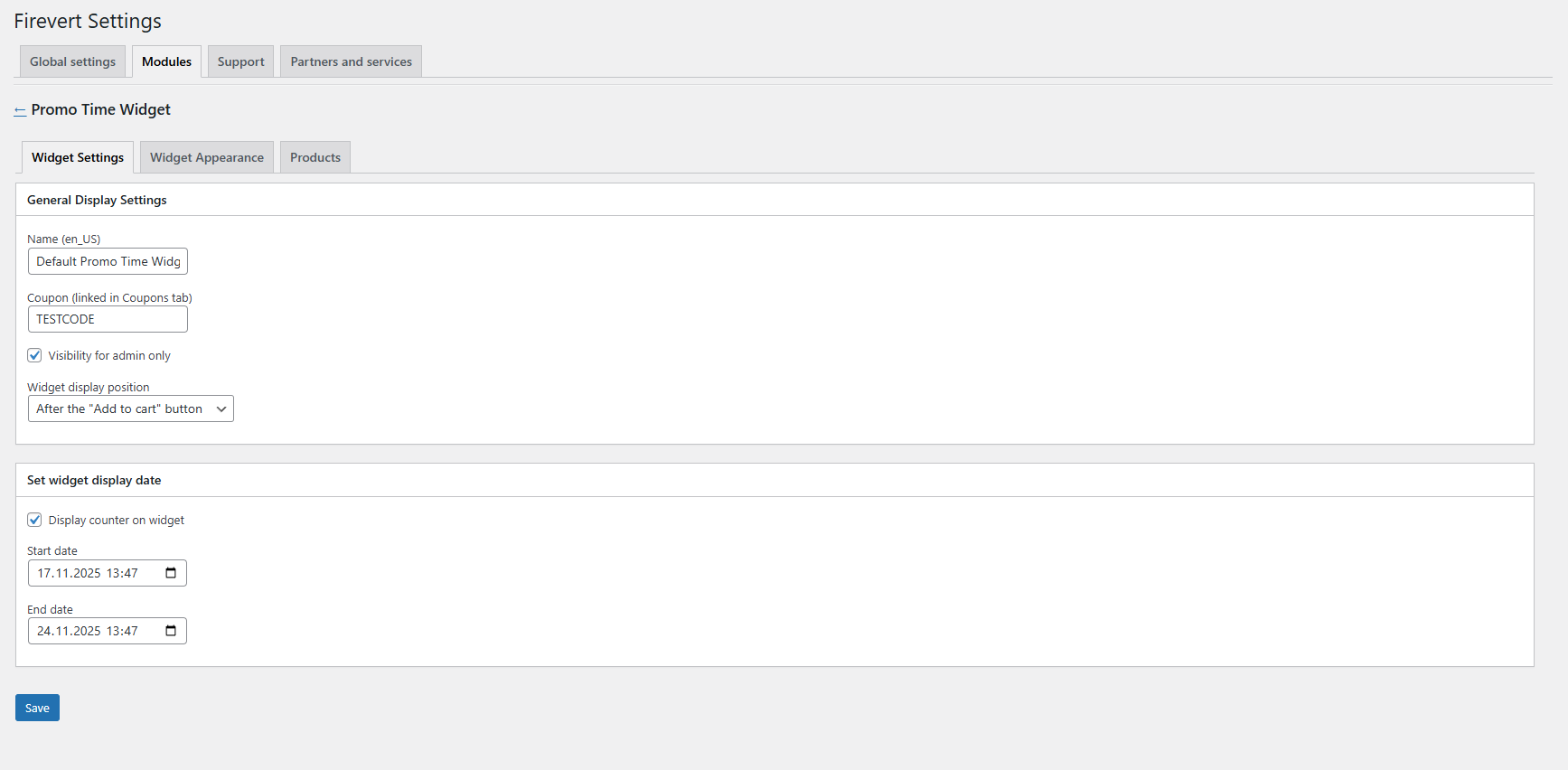
Task: Focus the Coupon code input field
Action: 108,319
